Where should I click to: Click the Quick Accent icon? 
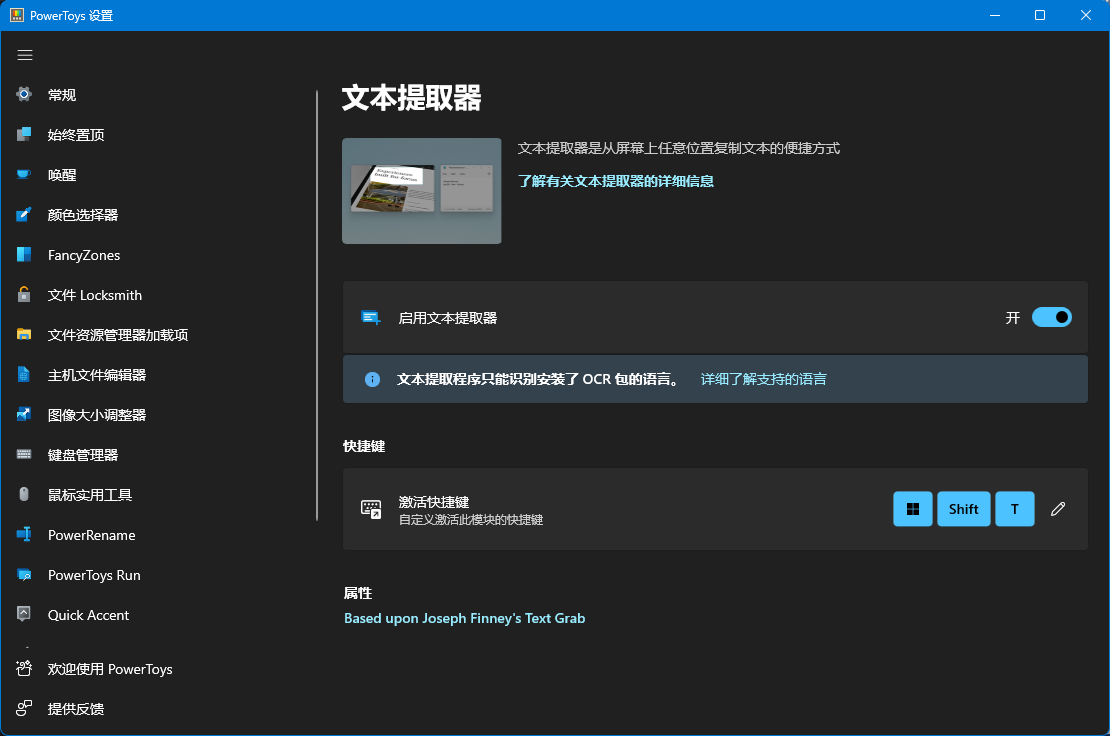coord(24,614)
